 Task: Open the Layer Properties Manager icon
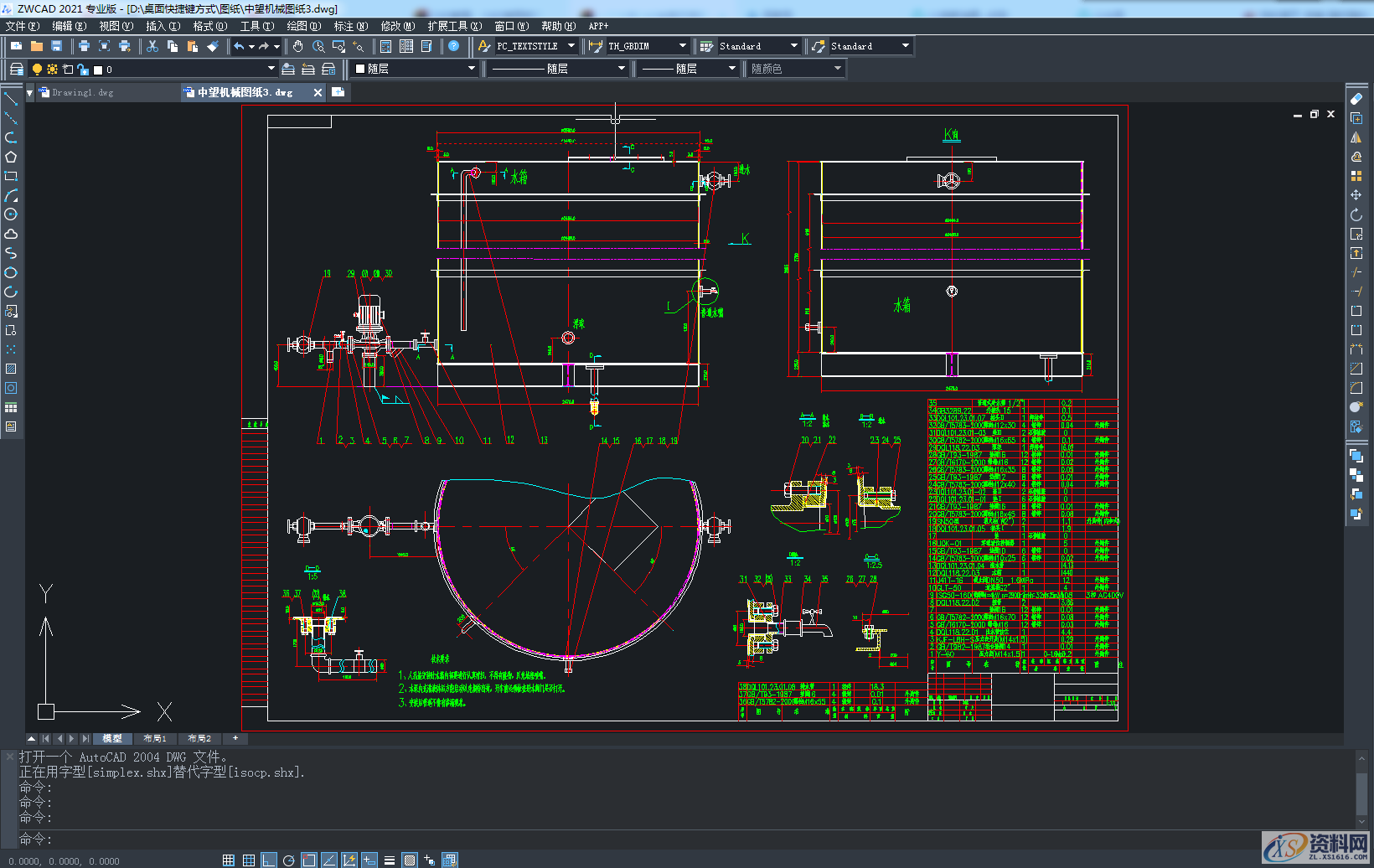16,69
